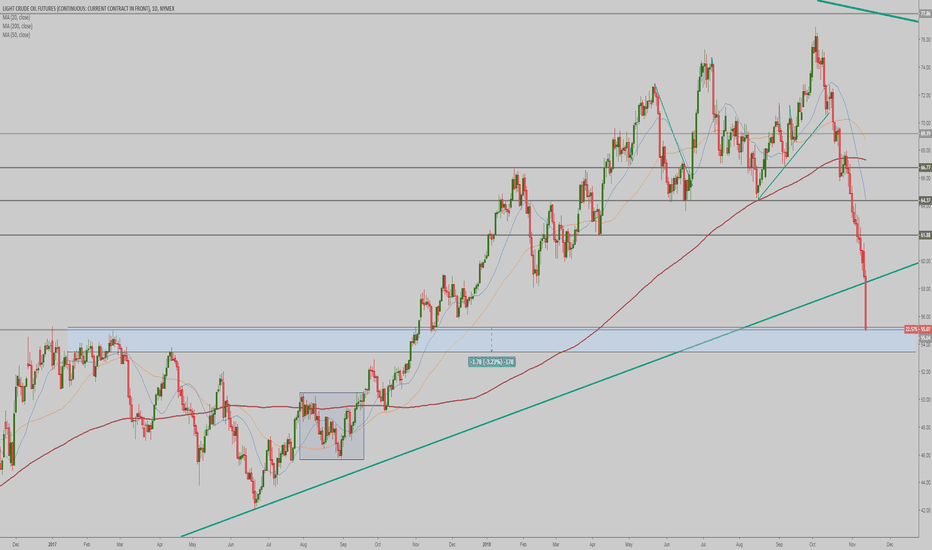Click the 46.00 price axis label
The height and width of the screenshot is (550, 932).
[925, 455]
